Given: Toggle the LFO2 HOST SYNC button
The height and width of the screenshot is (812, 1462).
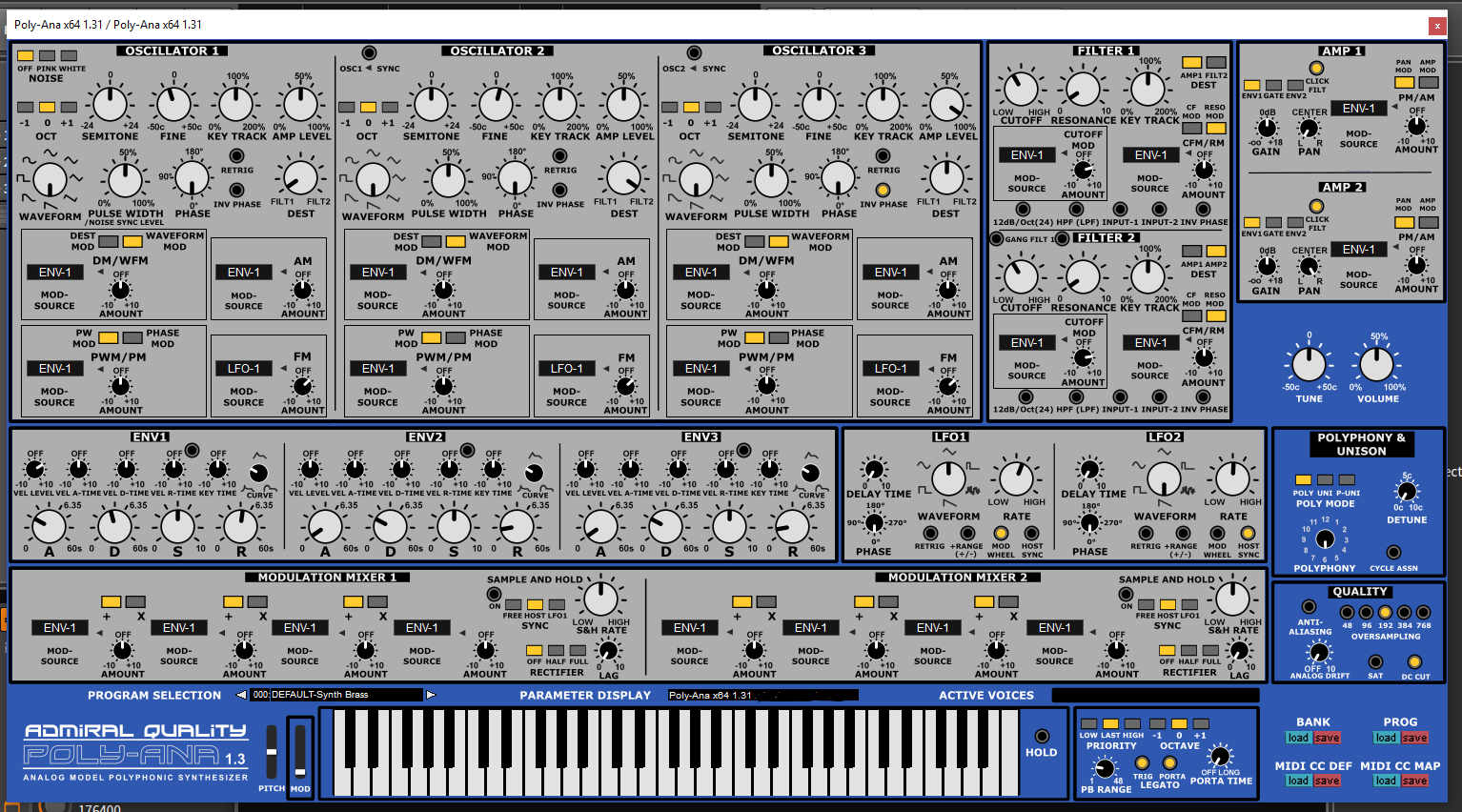Looking at the screenshot, I should [x=1249, y=534].
